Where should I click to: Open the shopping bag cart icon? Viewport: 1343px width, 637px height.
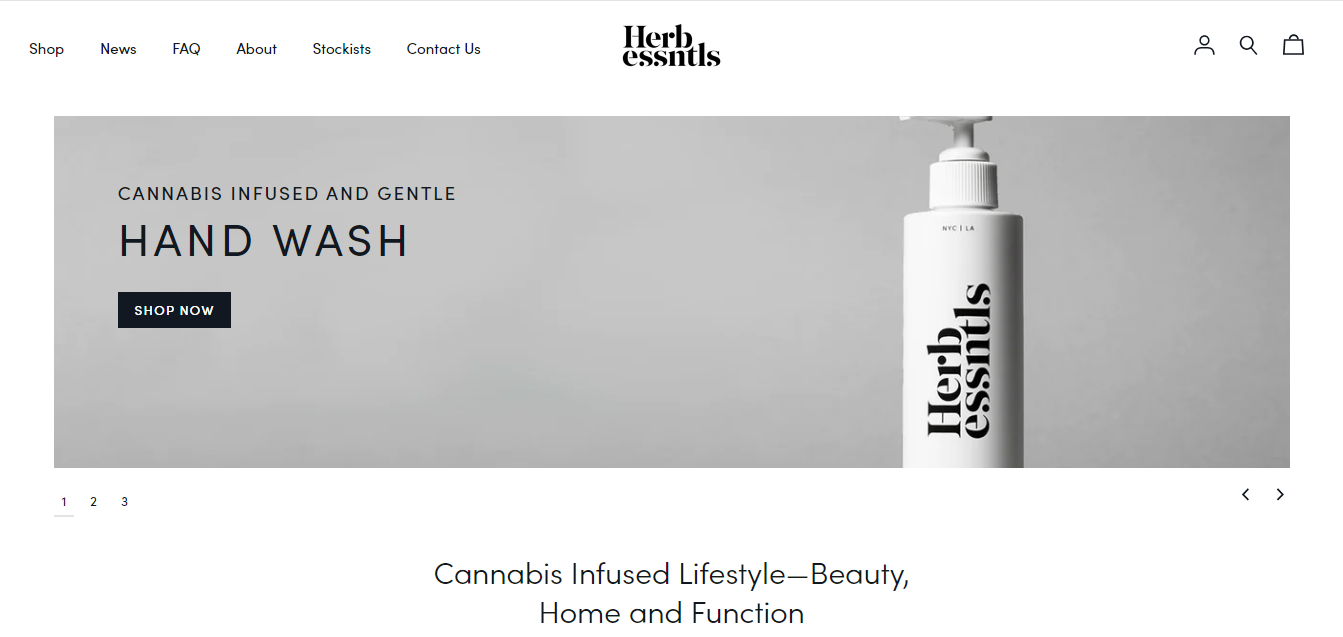pos(1293,45)
